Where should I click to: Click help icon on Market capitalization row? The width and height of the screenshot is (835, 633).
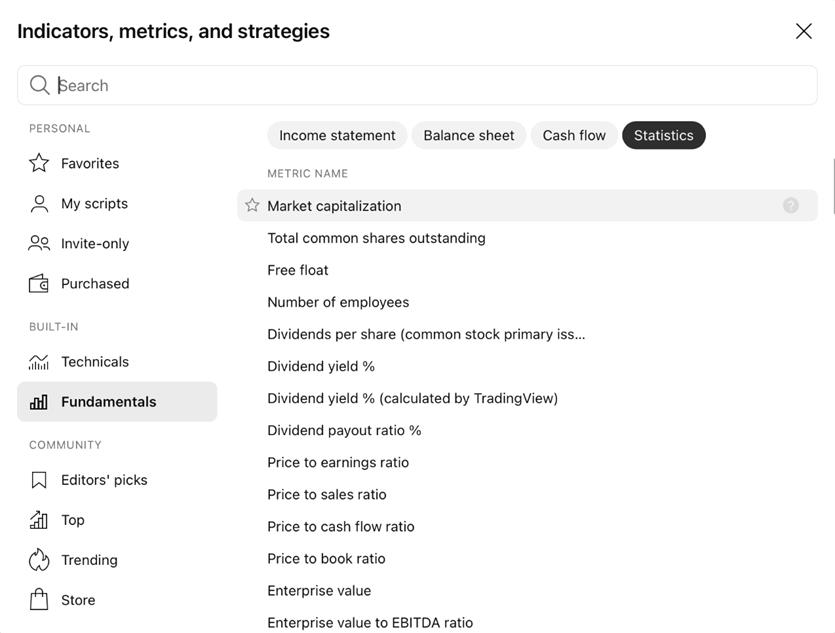791,205
